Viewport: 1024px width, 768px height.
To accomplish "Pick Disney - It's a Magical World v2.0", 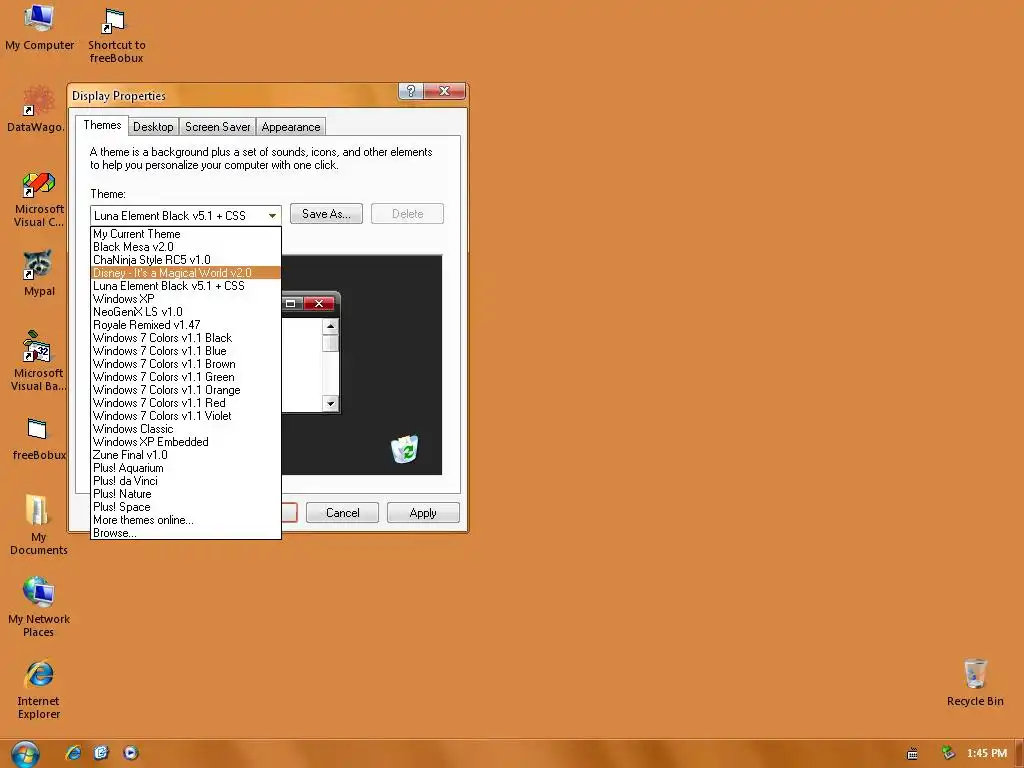I will tap(185, 273).
